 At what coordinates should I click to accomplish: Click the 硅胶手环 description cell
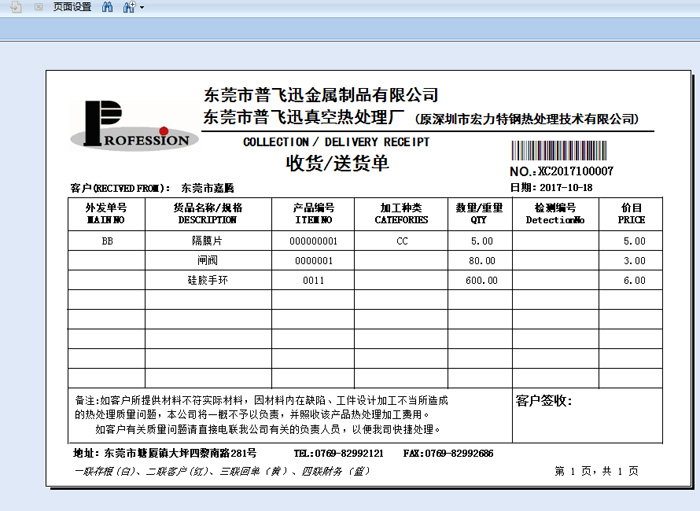207,280
